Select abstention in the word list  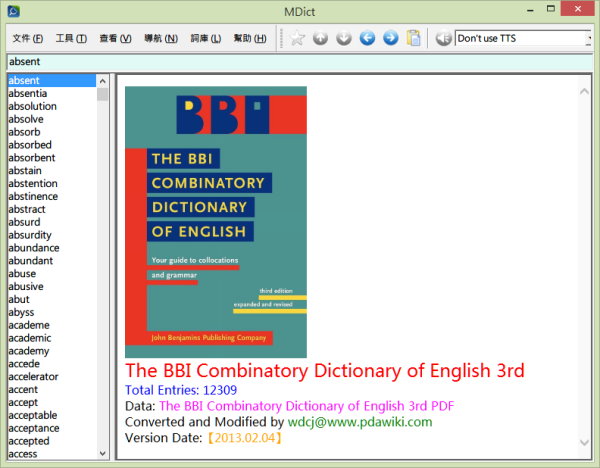click(x=33, y=183)
